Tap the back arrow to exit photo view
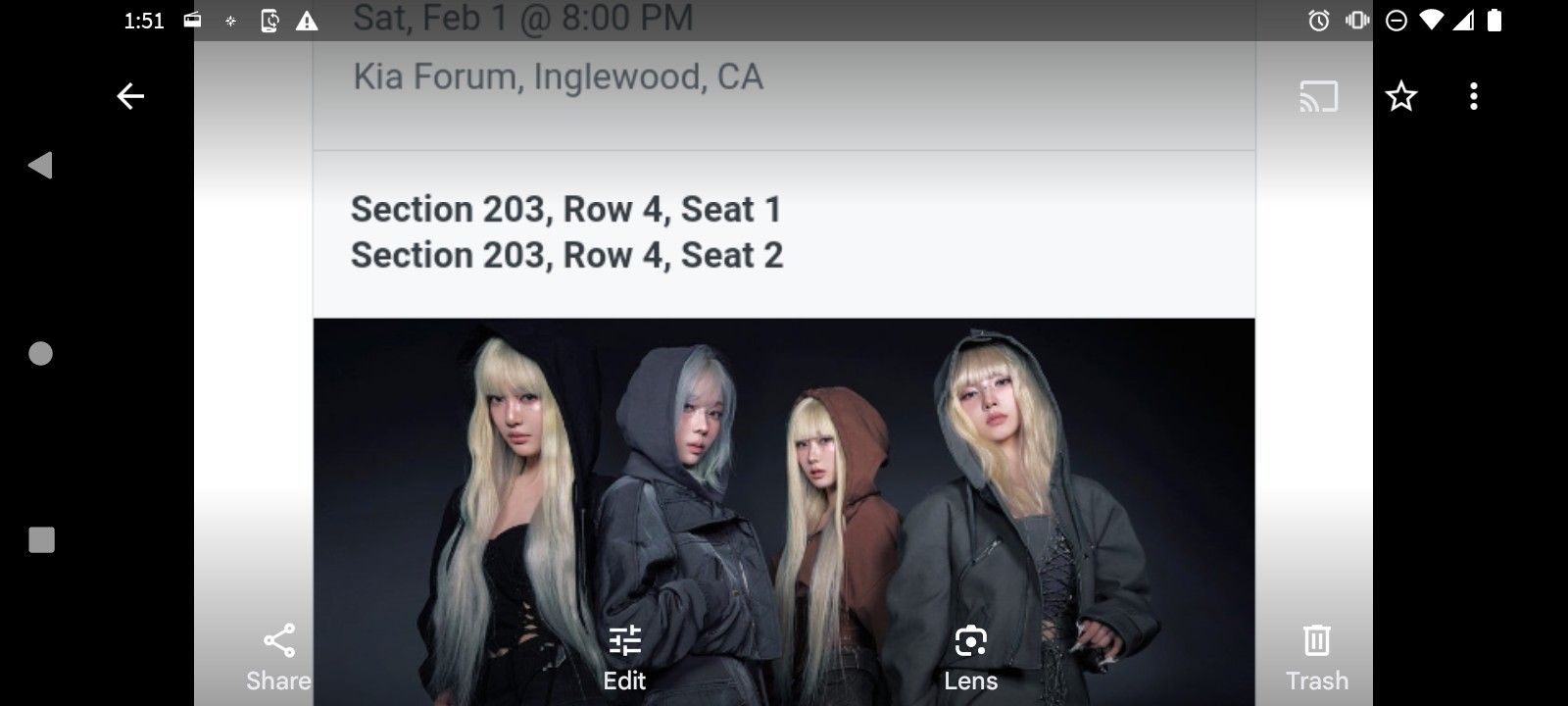 [x=130, y=96]
